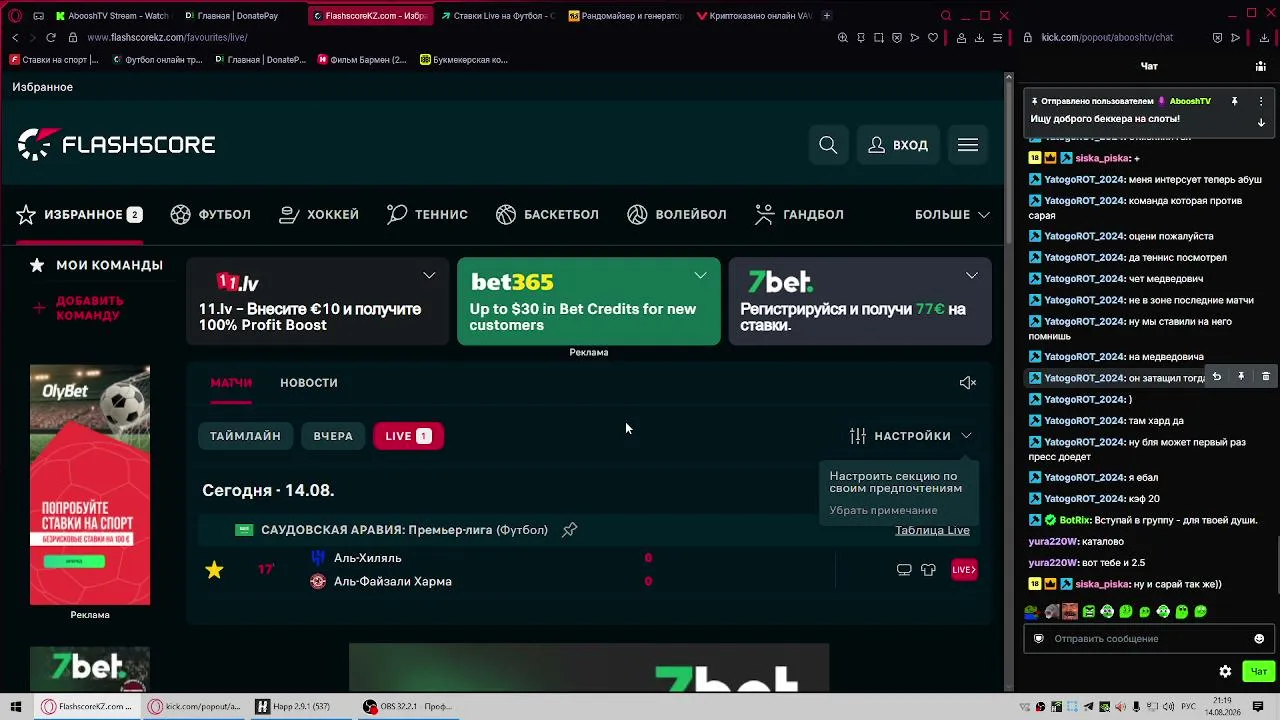Open match TV broadcast icon
The height and width of the screenshot is (720, 1280).
[x=904, y=570]
